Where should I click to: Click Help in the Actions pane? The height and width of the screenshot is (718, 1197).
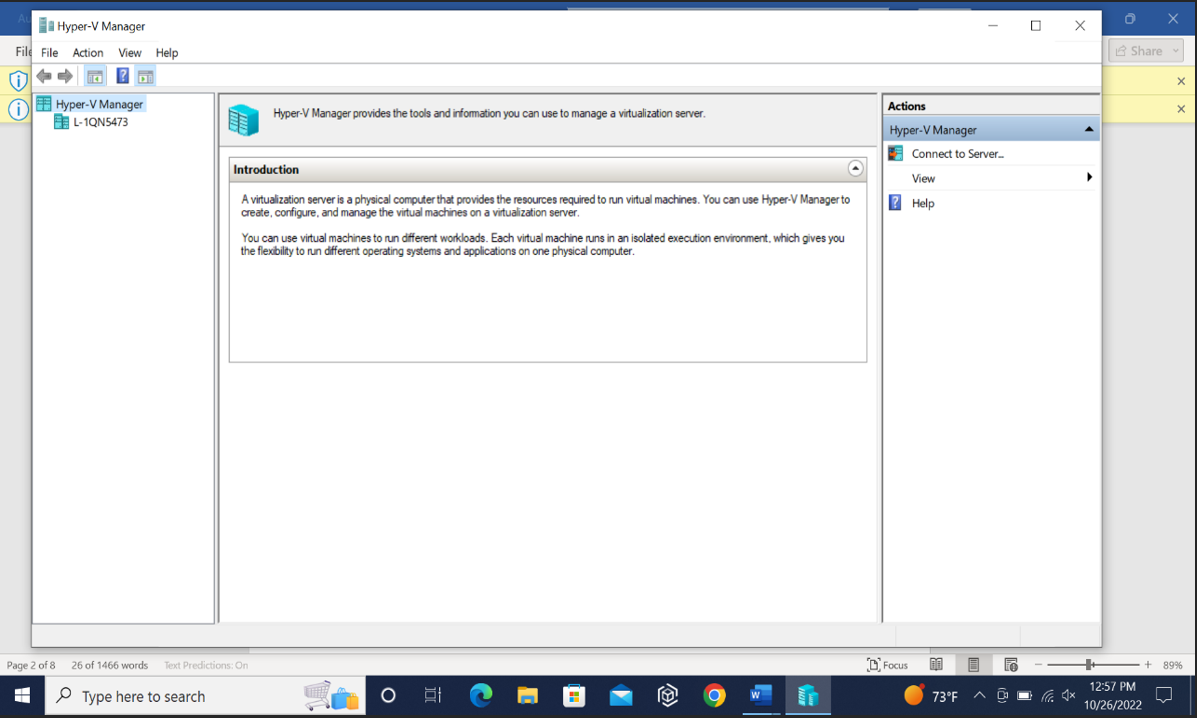pos(923,203)
